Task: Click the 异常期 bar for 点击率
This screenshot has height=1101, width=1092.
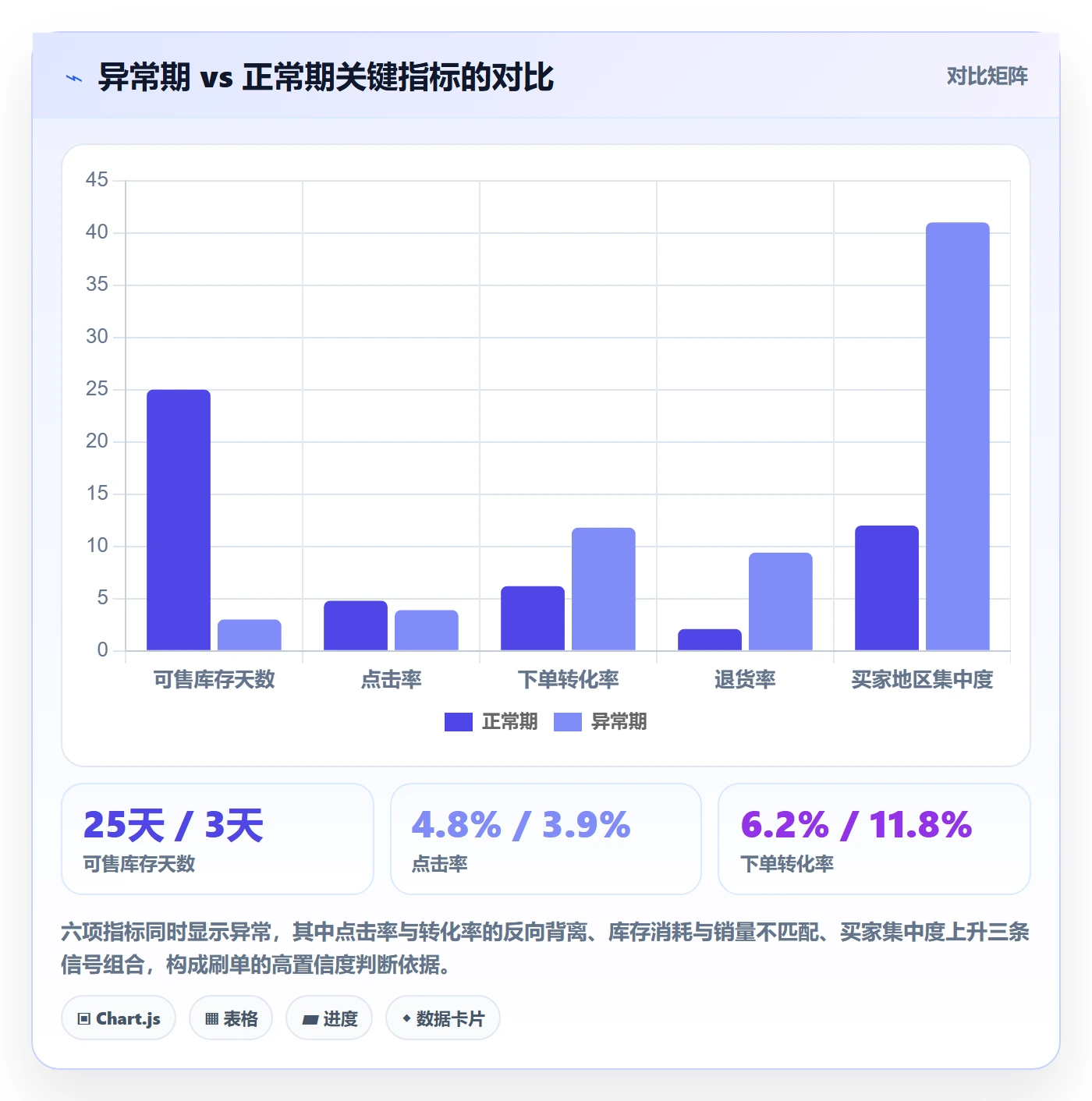Action: point(427,630)
